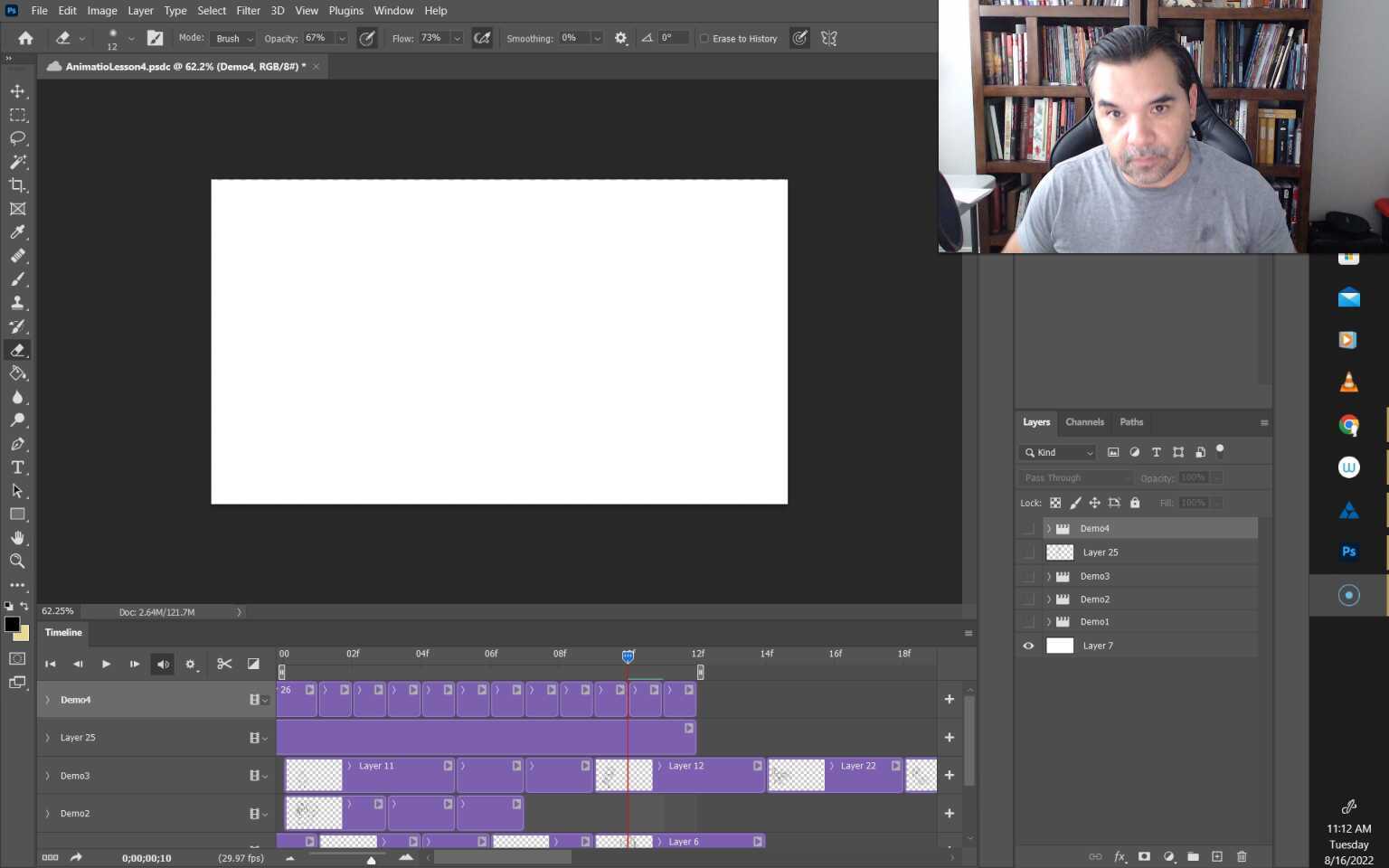Viewport: 1389px width, 868px height.
Task: Select the Horizontal Type tool
Action: point(17,467)
